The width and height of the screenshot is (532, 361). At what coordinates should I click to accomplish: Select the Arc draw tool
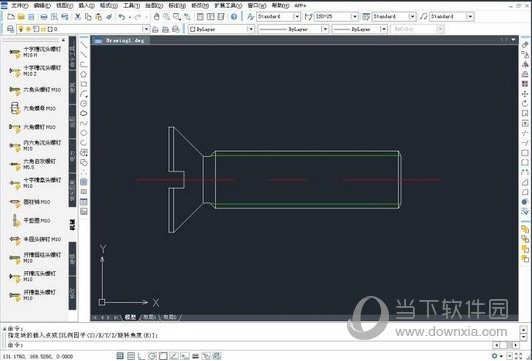coord(83,94)
